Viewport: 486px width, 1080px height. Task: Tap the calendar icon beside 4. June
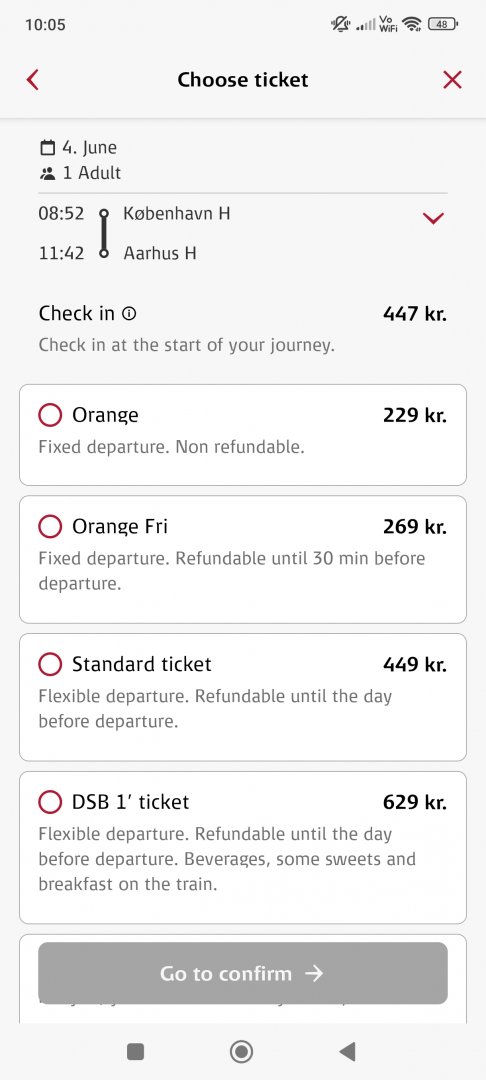pos(47,147)
